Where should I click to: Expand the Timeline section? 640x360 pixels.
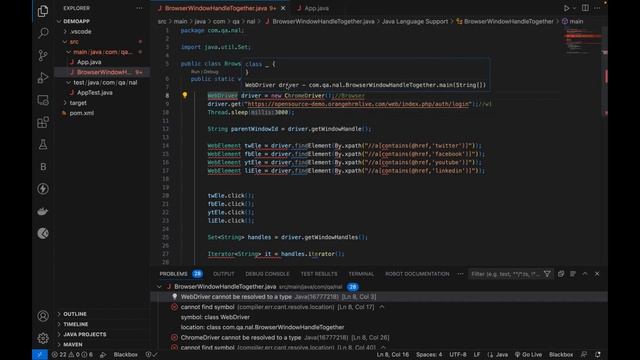76,324
